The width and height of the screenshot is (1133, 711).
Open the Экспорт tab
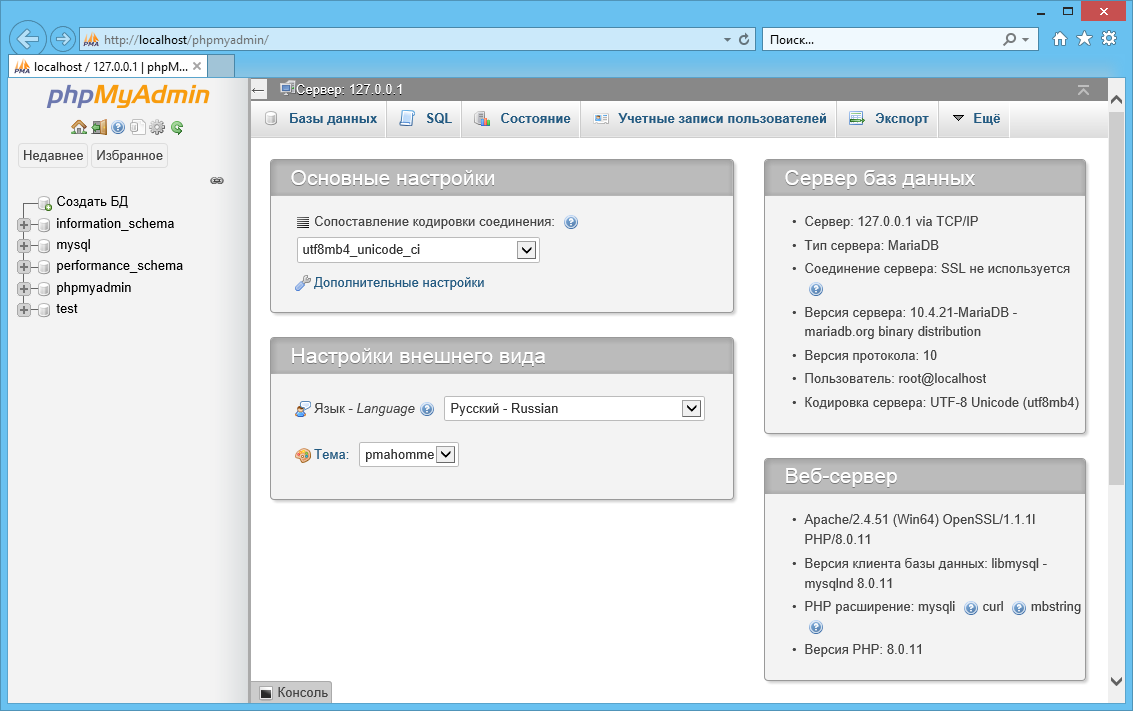(889, 118)
